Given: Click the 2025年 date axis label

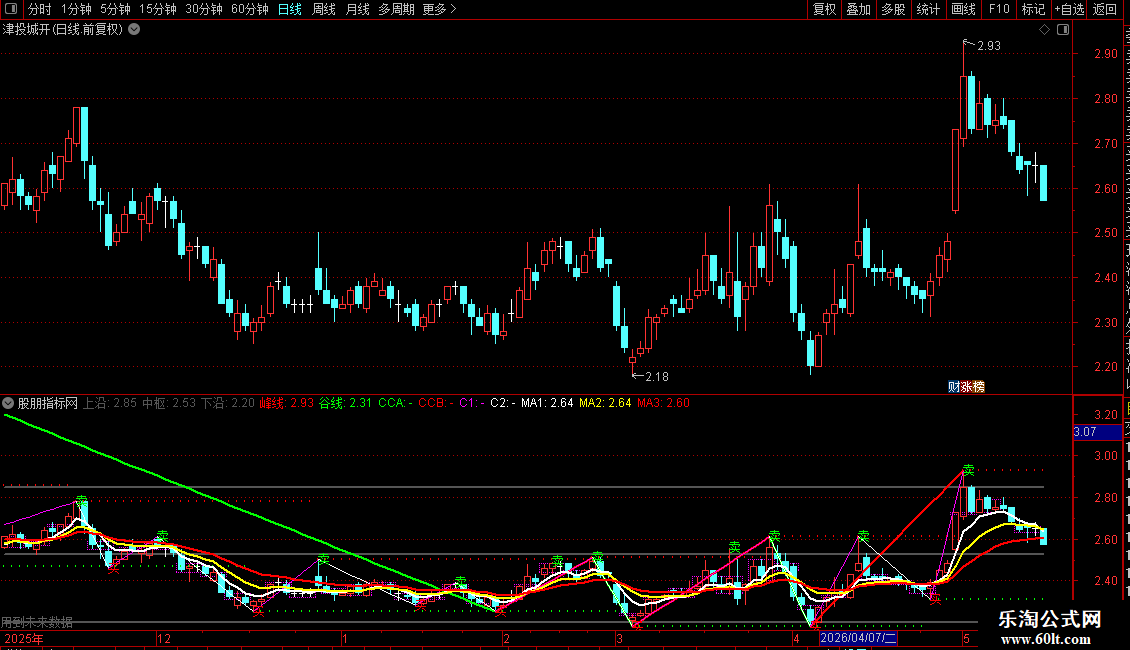Looking at the screenshot, I should (24, 638).
